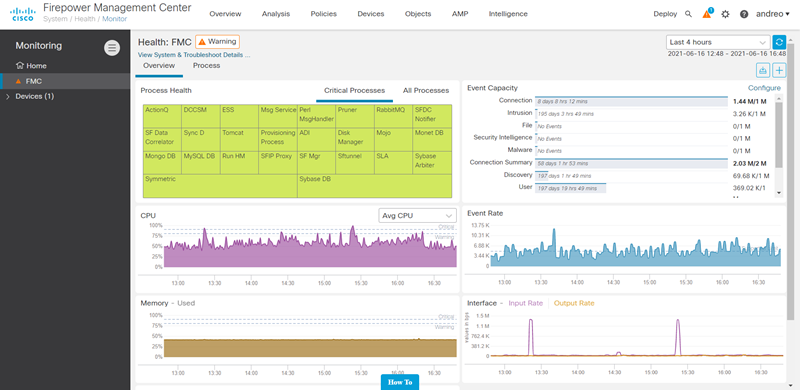
Task: Open the system settings gear
Action: [725, 14]
